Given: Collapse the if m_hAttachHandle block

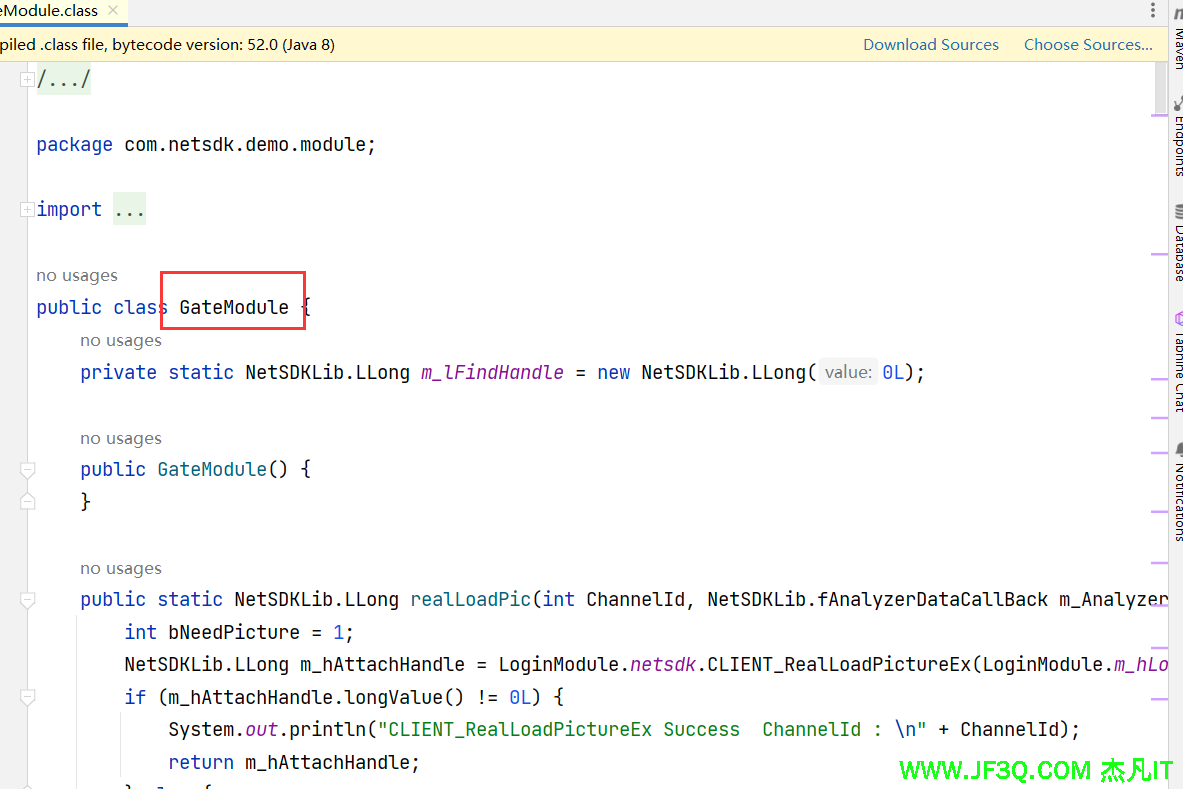Looking at the screenshot, I should 27,697.
